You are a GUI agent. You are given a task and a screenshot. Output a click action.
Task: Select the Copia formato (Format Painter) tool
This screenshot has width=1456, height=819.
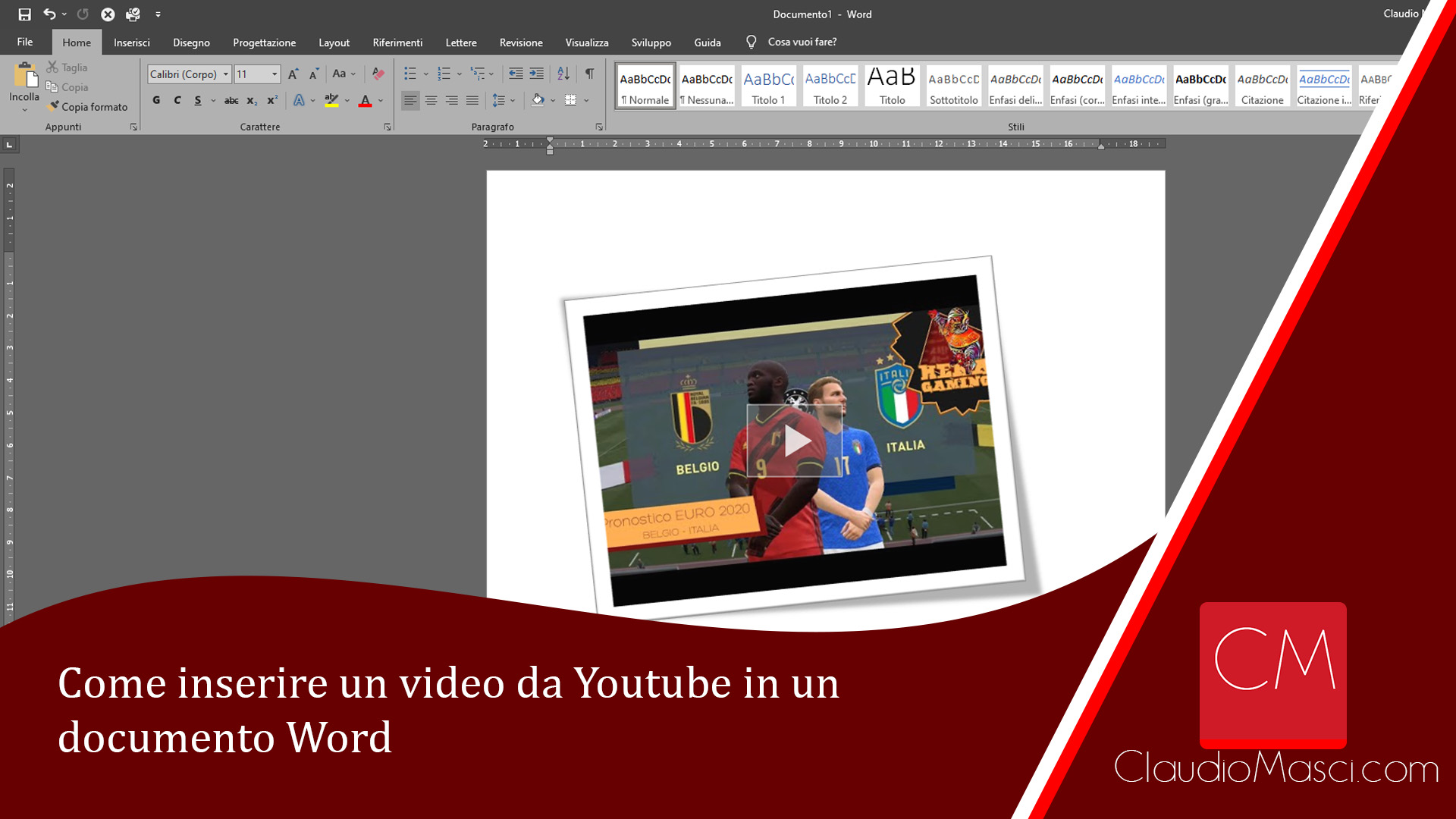[x=88, y=106]
